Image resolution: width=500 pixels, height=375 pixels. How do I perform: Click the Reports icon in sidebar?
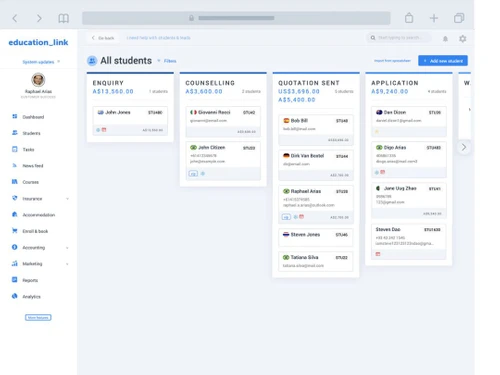(x=15, y=280)
